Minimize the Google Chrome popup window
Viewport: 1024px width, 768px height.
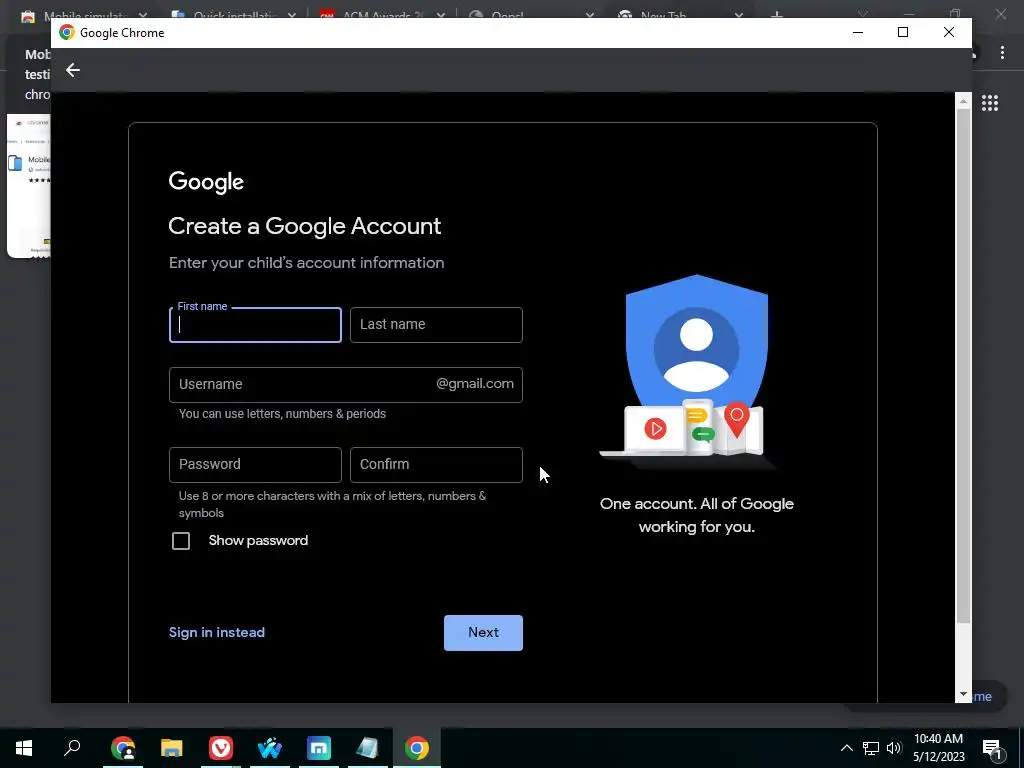tap(858, 32)
